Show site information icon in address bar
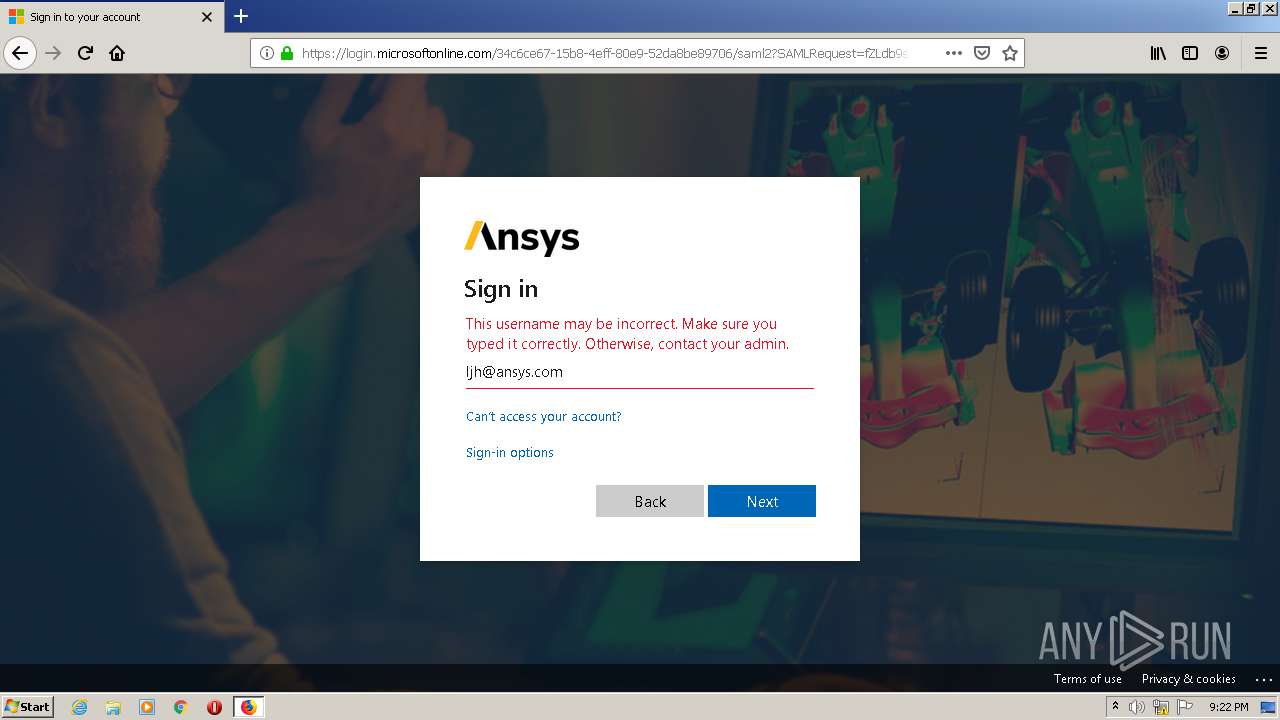Screen dimensions: 1280x720 pyautogui.click(x=267, y=53)
